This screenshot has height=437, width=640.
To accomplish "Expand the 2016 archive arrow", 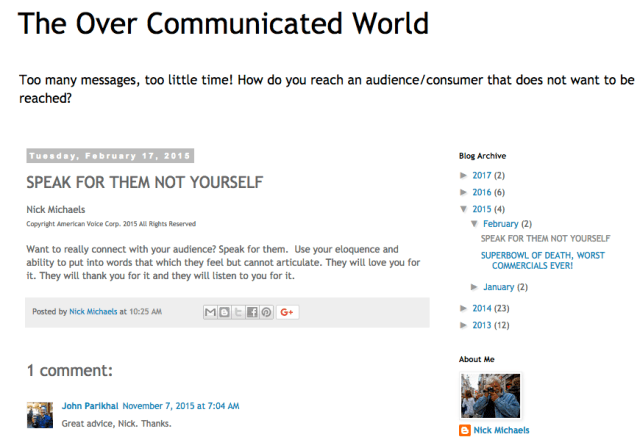I will pyautogui.click(x=463, y=192).
